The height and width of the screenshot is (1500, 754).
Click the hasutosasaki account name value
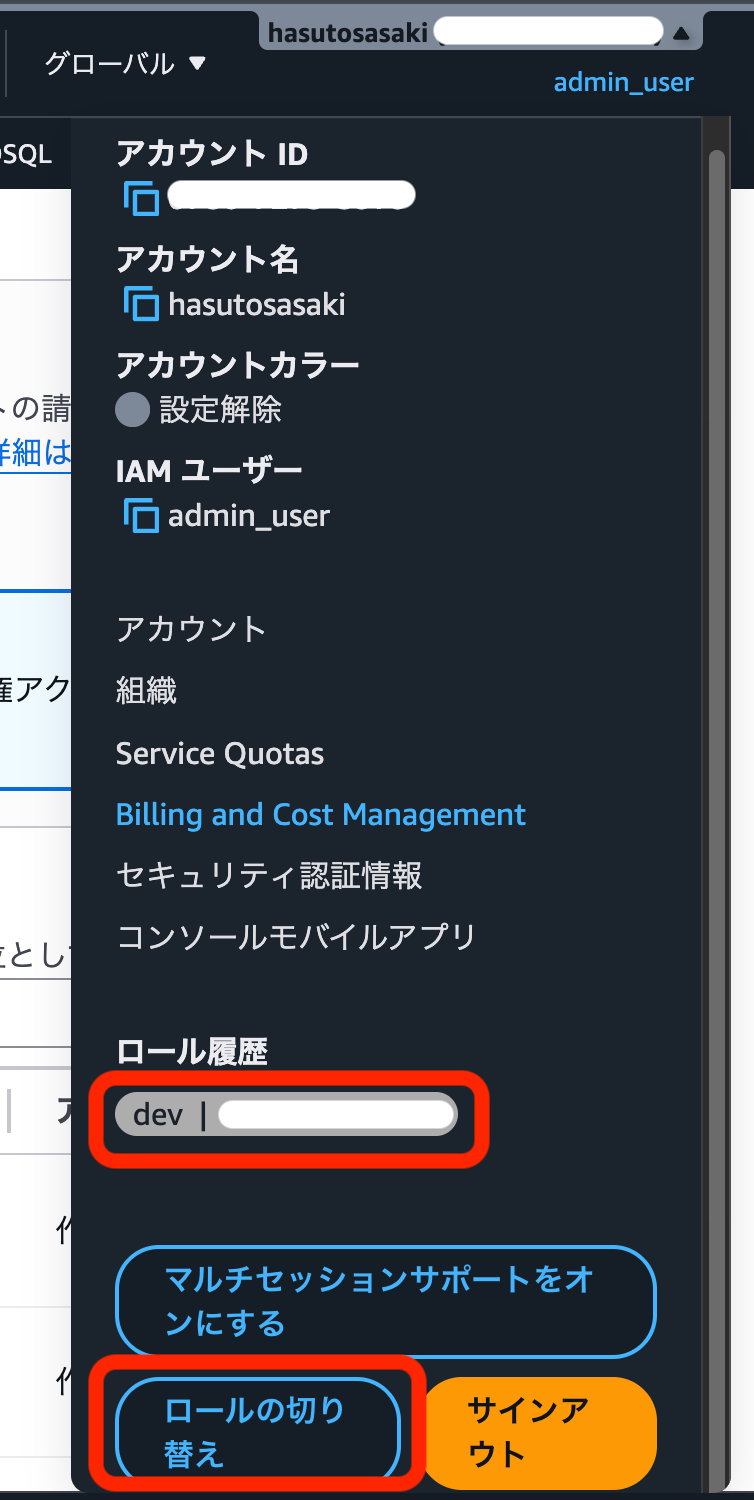[x=257, y=303]
